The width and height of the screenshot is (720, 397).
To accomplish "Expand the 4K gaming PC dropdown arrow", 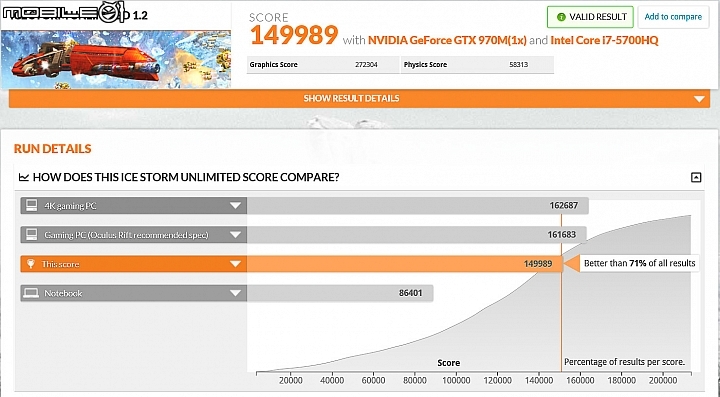I will point(235,206).
